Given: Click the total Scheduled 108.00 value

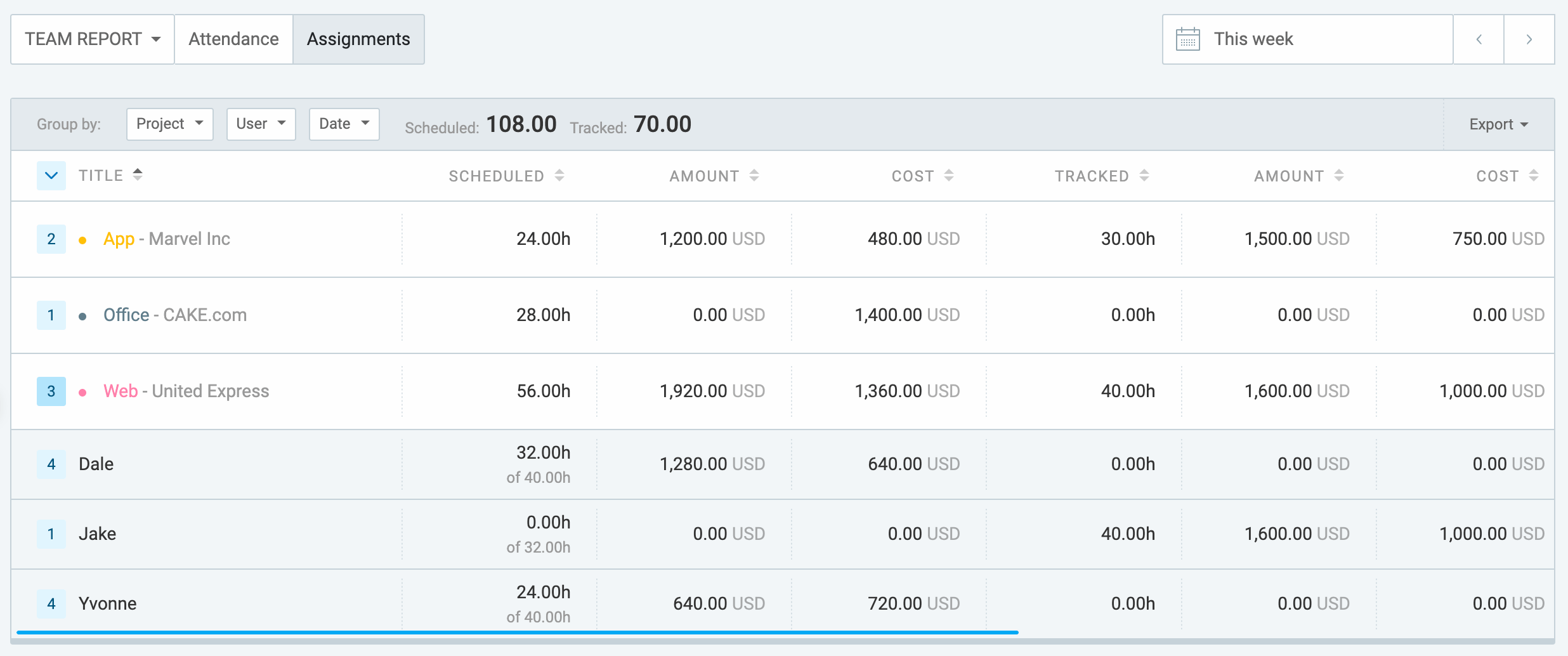Looking at the screenshot, I should point(521,124).
